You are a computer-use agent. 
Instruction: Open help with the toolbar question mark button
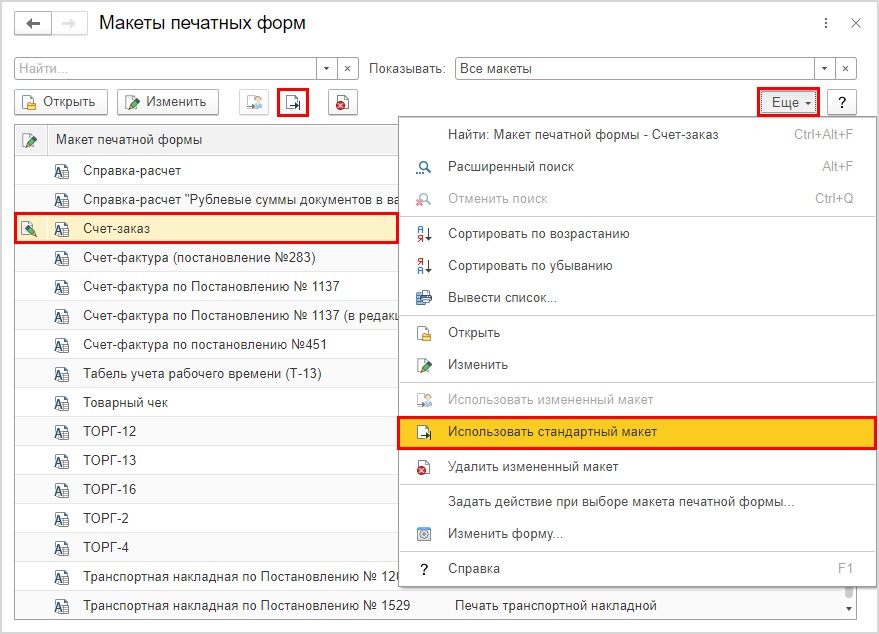(x=841, y=103)
